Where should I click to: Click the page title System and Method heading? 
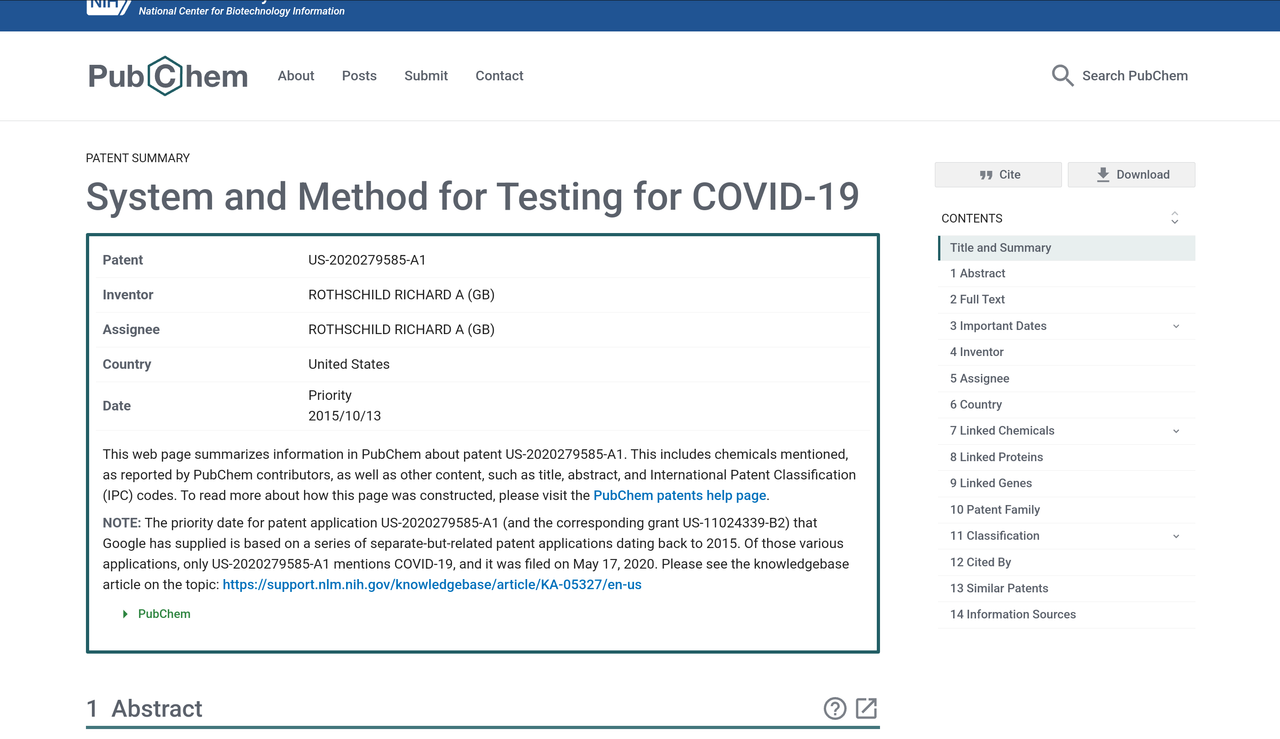473,196
